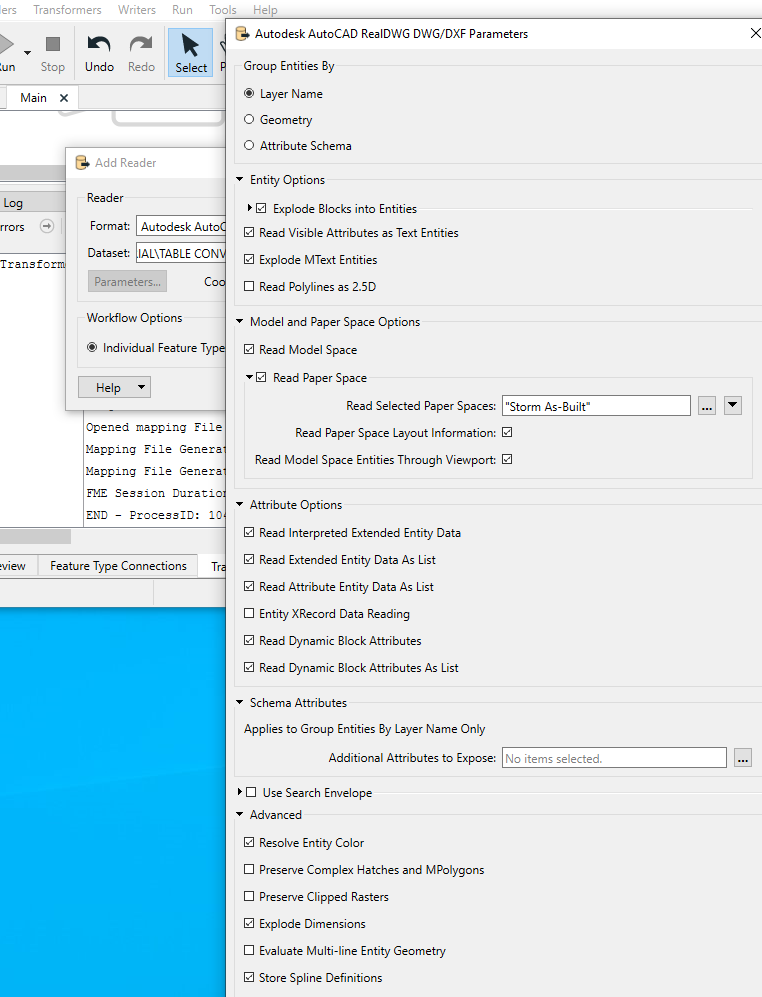This screenshot has height=997, width=762.
Task: Collapse Model and Paper Space Options
Action: (240, 322)
